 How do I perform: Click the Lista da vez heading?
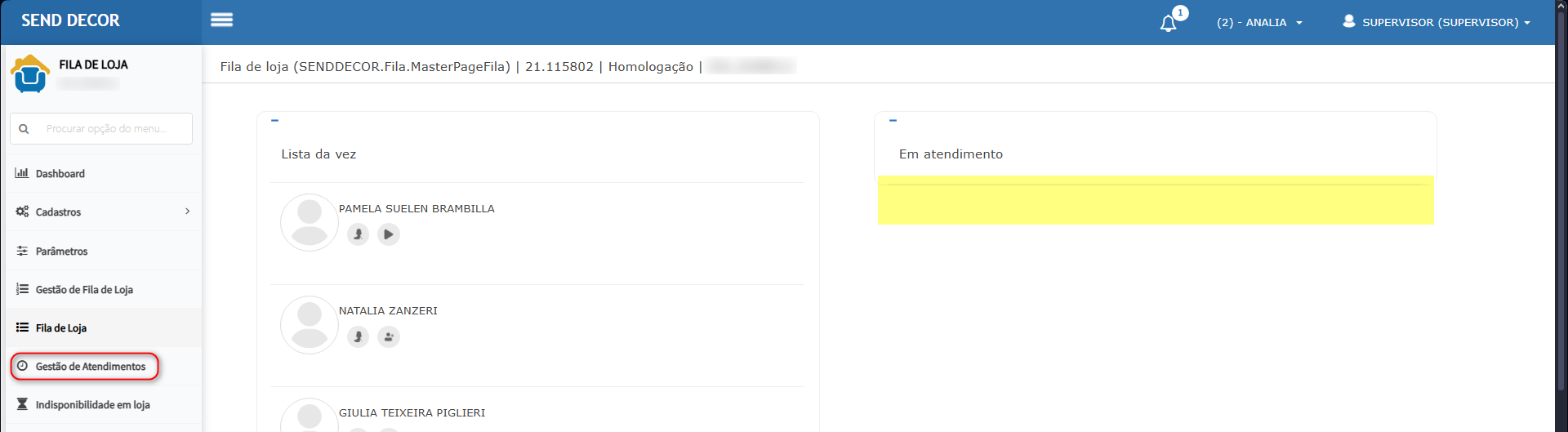click(x=318, y=154)
